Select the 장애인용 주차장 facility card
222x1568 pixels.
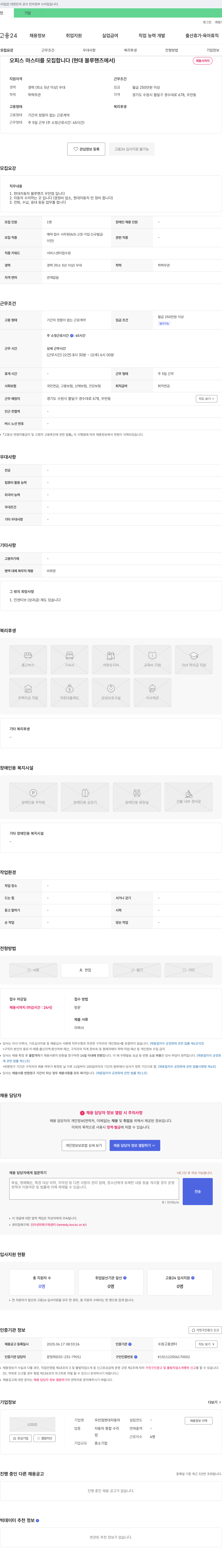pyautogui.click(x=34, y=797)
